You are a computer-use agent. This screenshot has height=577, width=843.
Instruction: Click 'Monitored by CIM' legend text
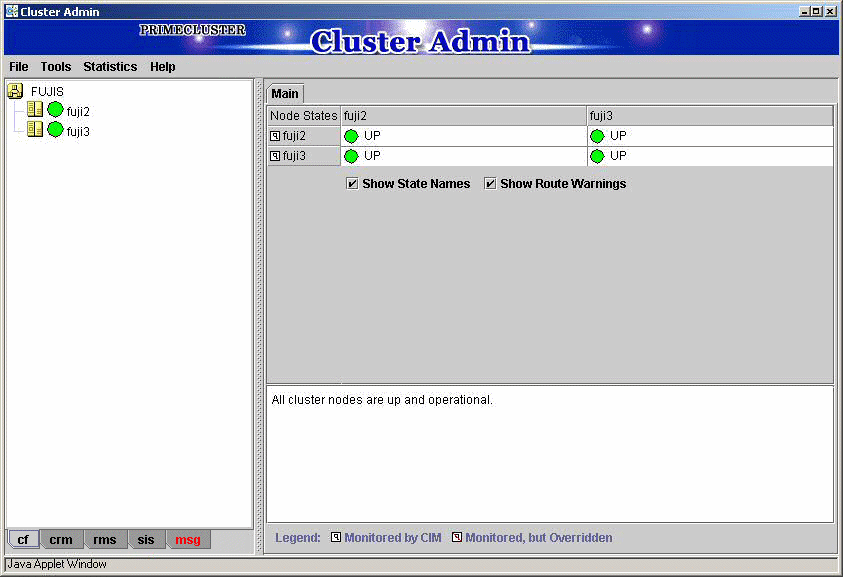tap(393, 538)
